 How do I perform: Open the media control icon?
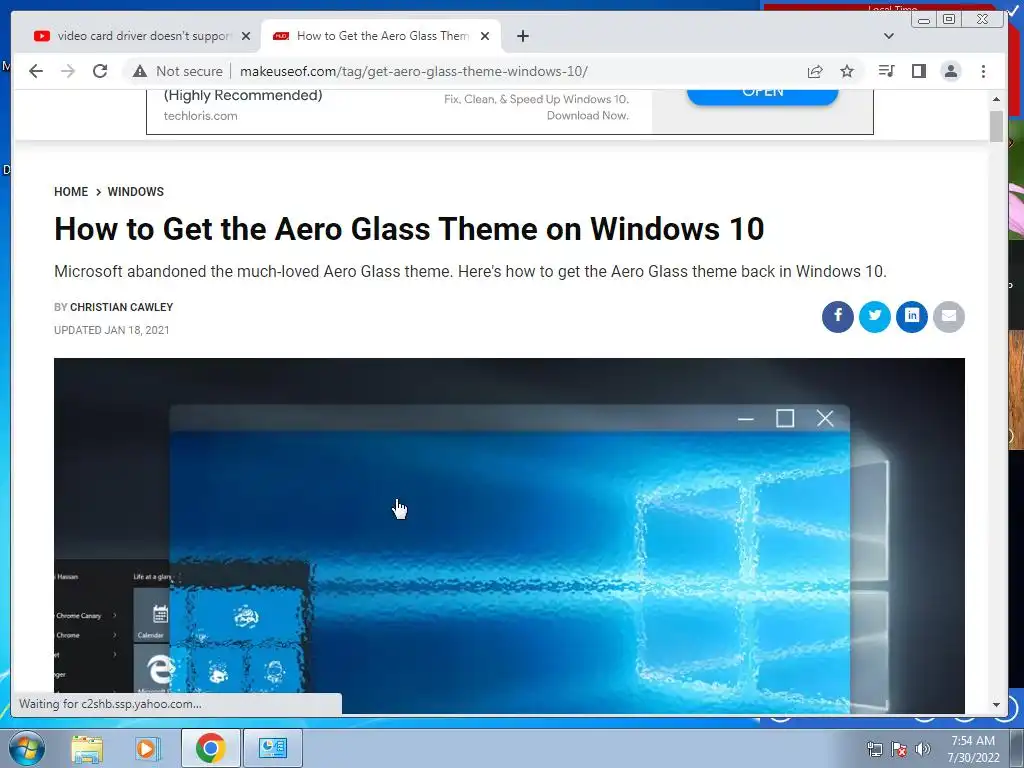click(886, 71)
